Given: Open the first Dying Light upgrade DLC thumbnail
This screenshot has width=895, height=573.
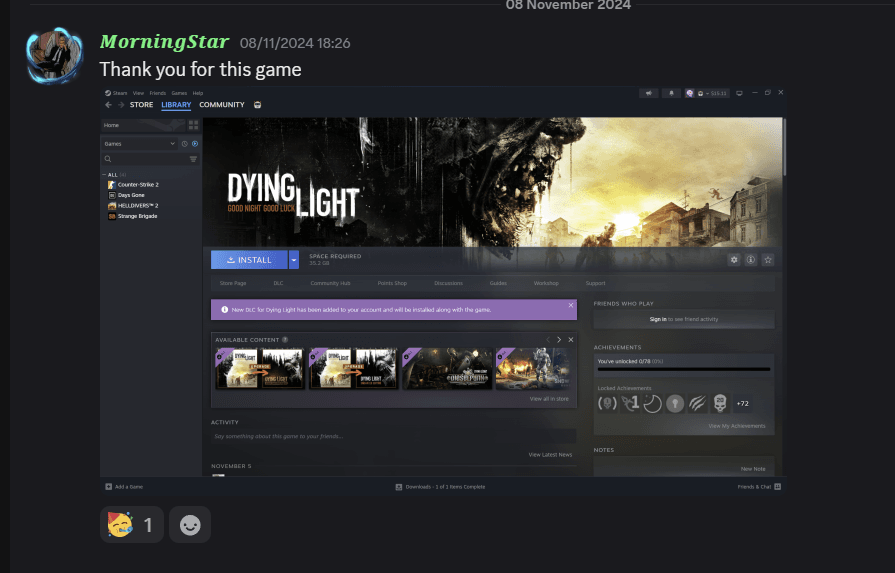Looking at the screenshot, I should click(x=260, y=369).
